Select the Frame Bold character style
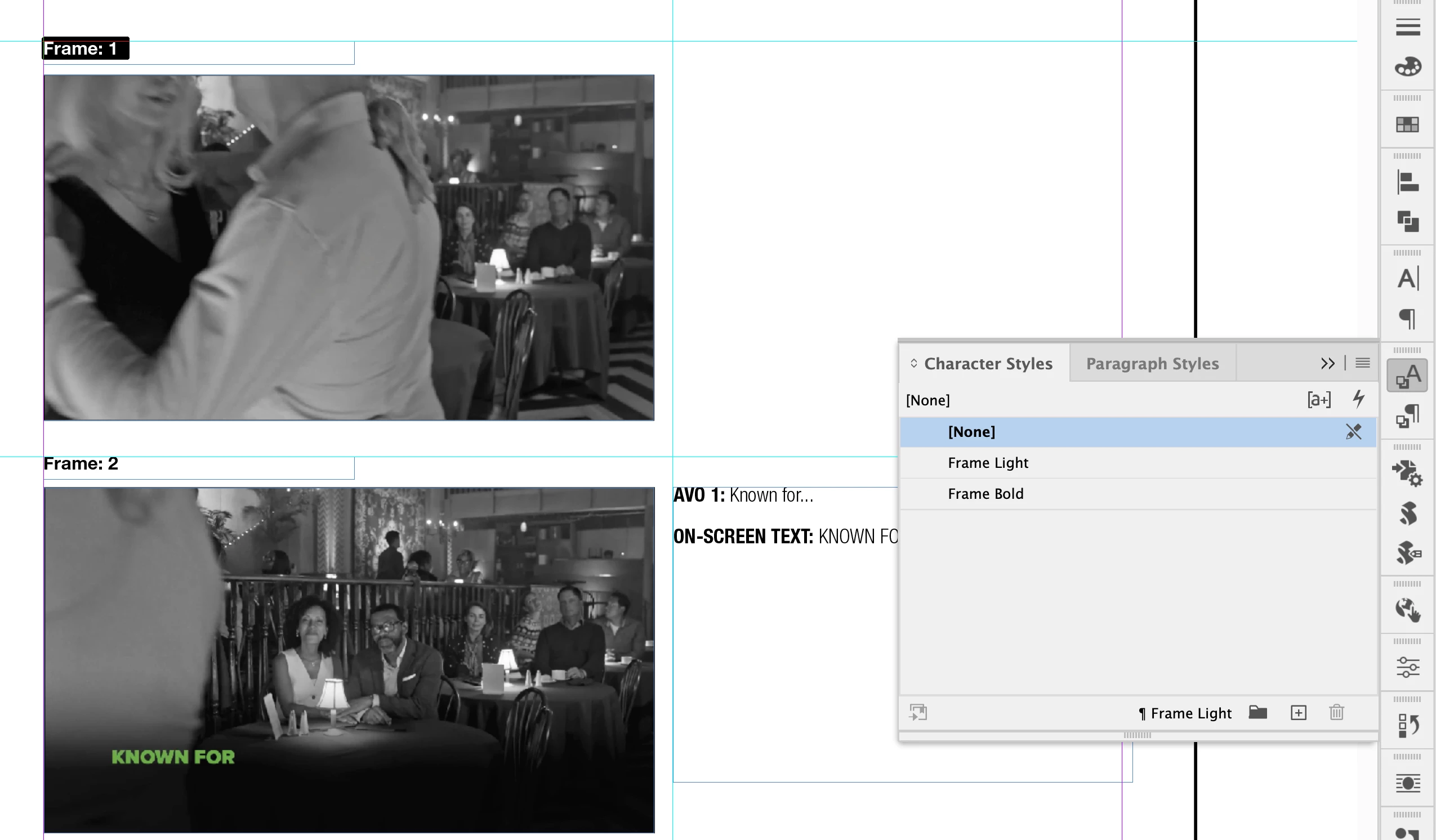The image size is (1436, 840). pyautogui.click(x=985, y=494)
